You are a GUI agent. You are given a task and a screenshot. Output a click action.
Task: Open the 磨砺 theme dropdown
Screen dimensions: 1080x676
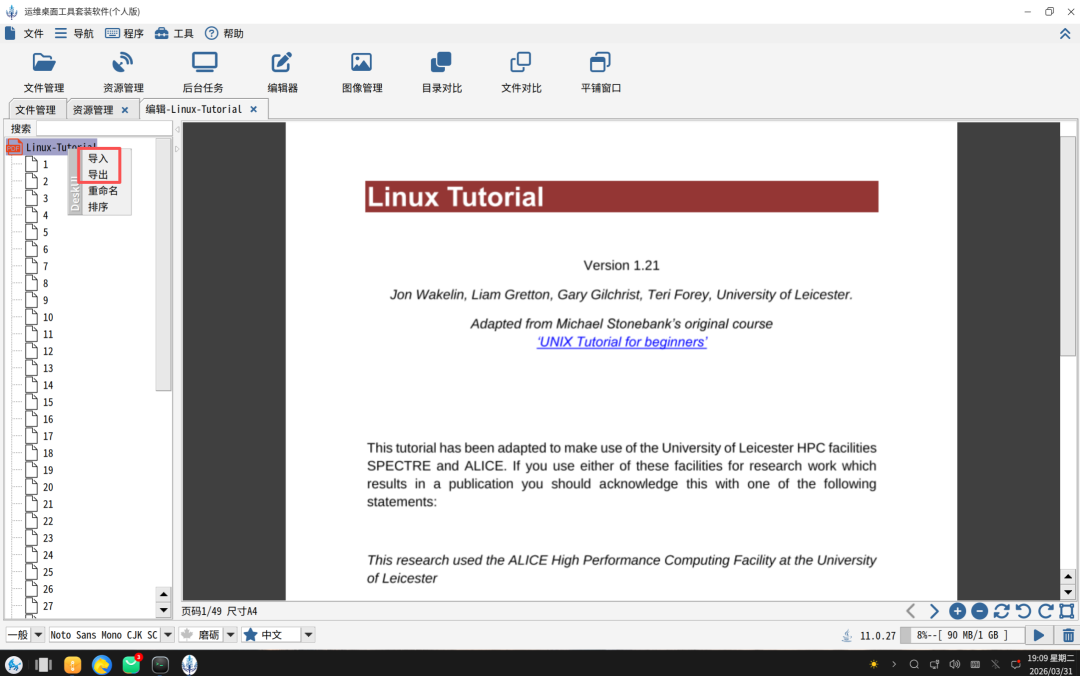coord(230,635)
